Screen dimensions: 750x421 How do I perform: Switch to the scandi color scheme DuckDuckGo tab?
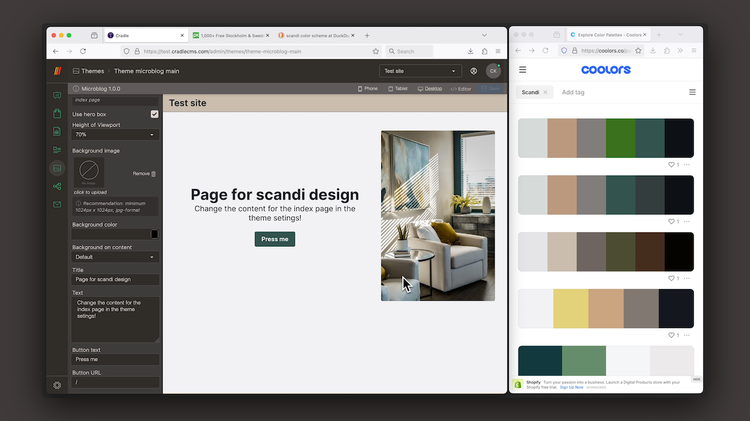click(x=314, y=35)
